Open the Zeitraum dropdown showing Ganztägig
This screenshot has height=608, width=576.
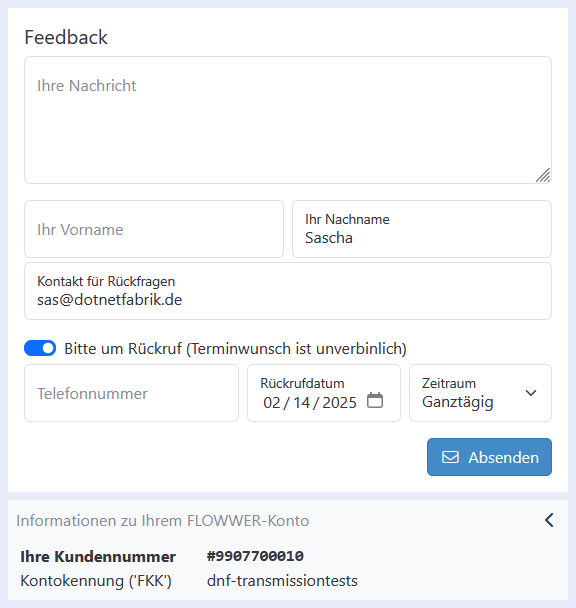click(x=480, y=393)
